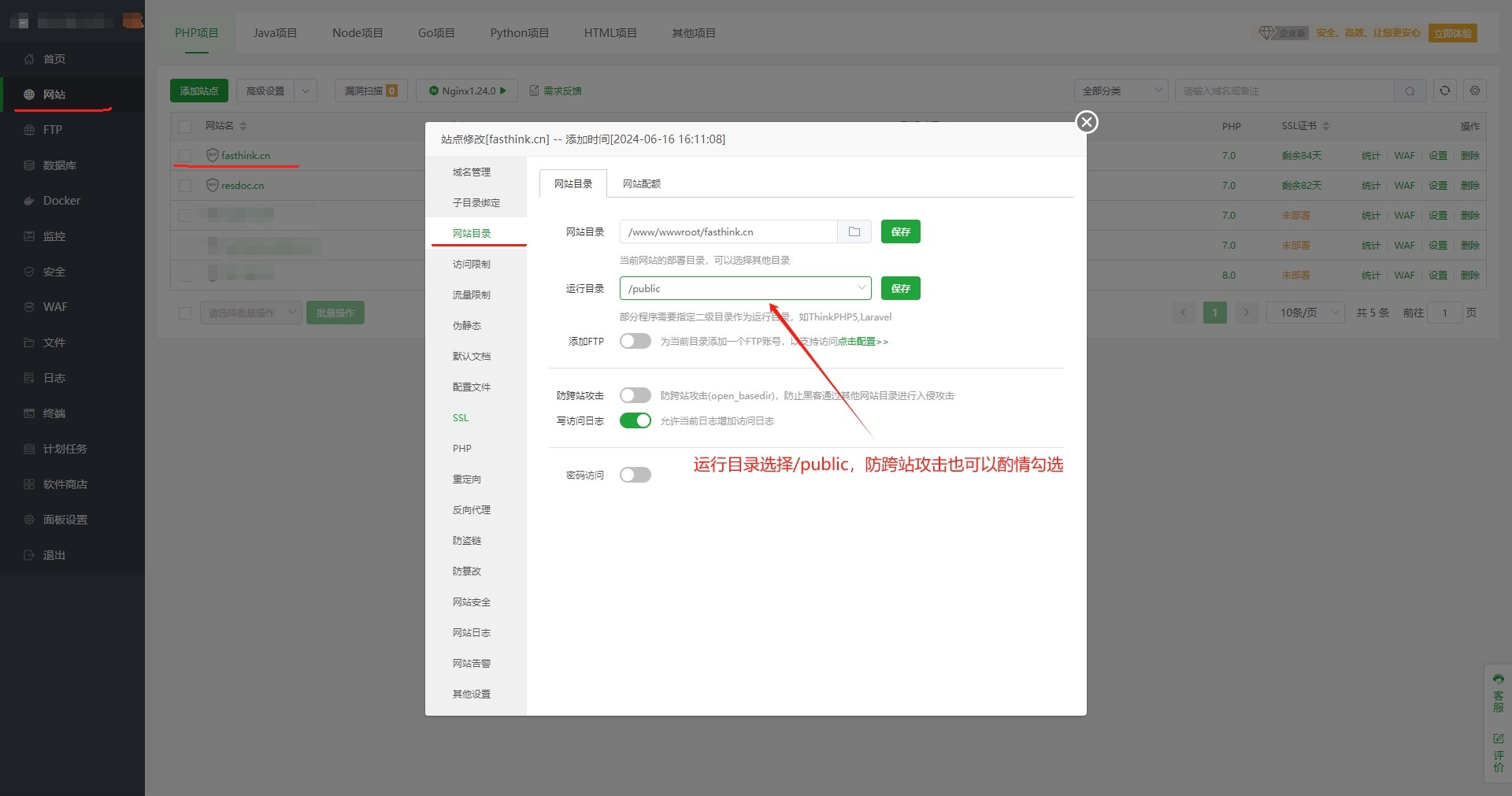The width and height of the screenshot is (1512, 796).
Task: Switch to 网站配额 tab in dialog
Action: (642, 183)
